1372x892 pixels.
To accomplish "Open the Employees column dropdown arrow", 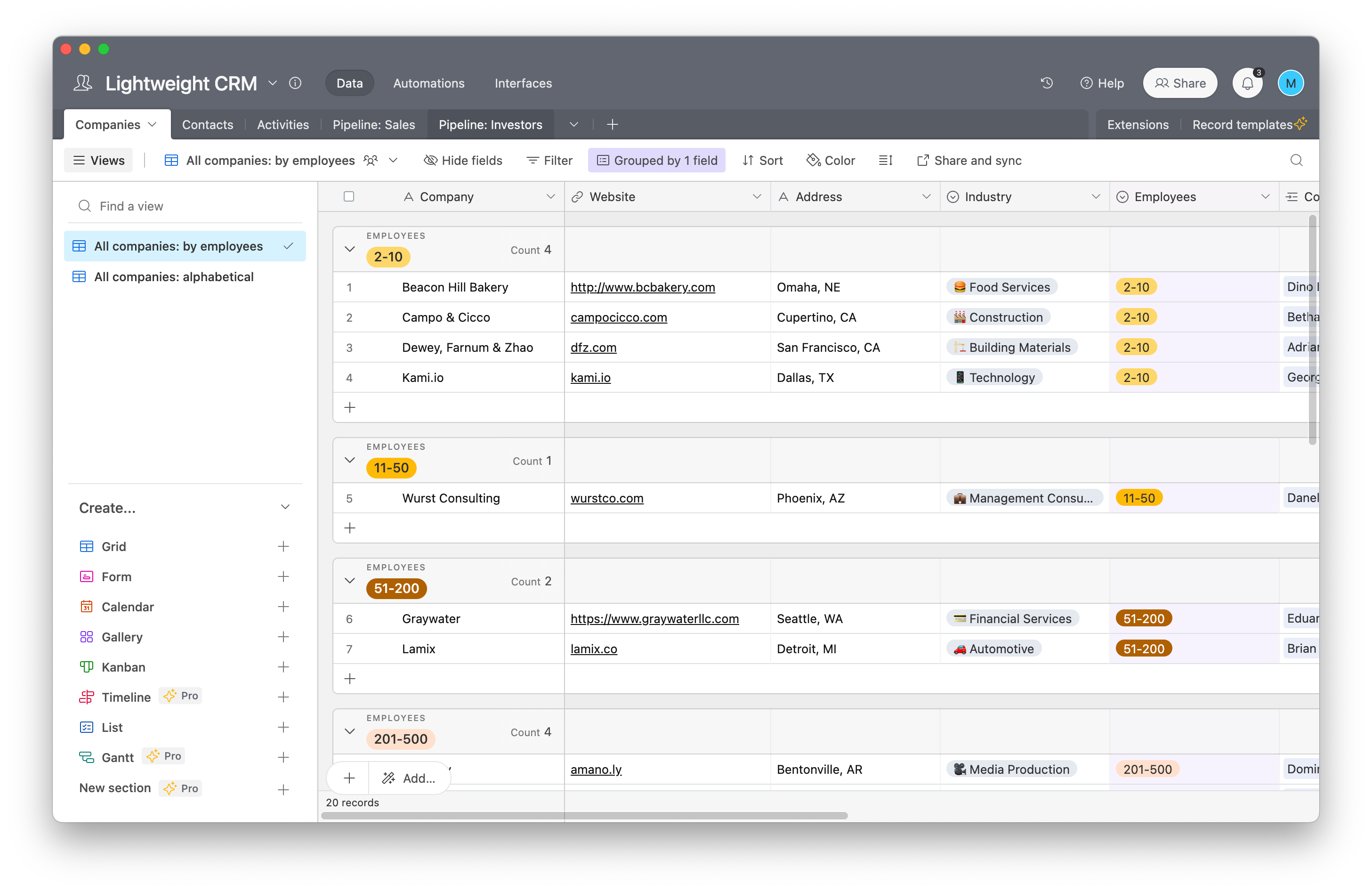I will click(x=1265, y=196).
